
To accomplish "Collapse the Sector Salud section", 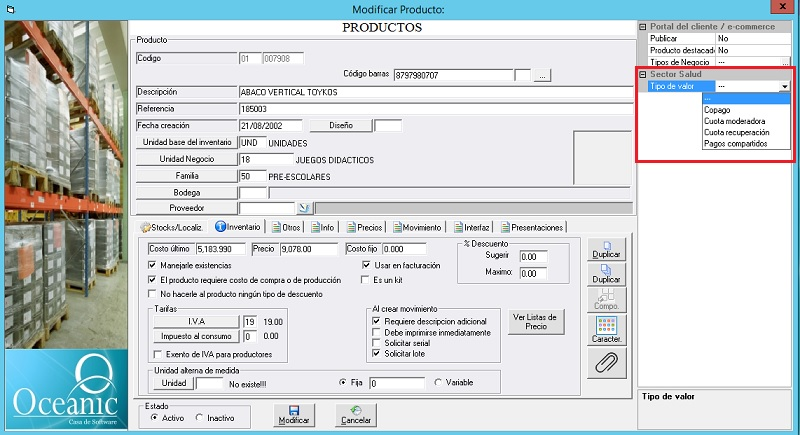I will pos(643,74).
